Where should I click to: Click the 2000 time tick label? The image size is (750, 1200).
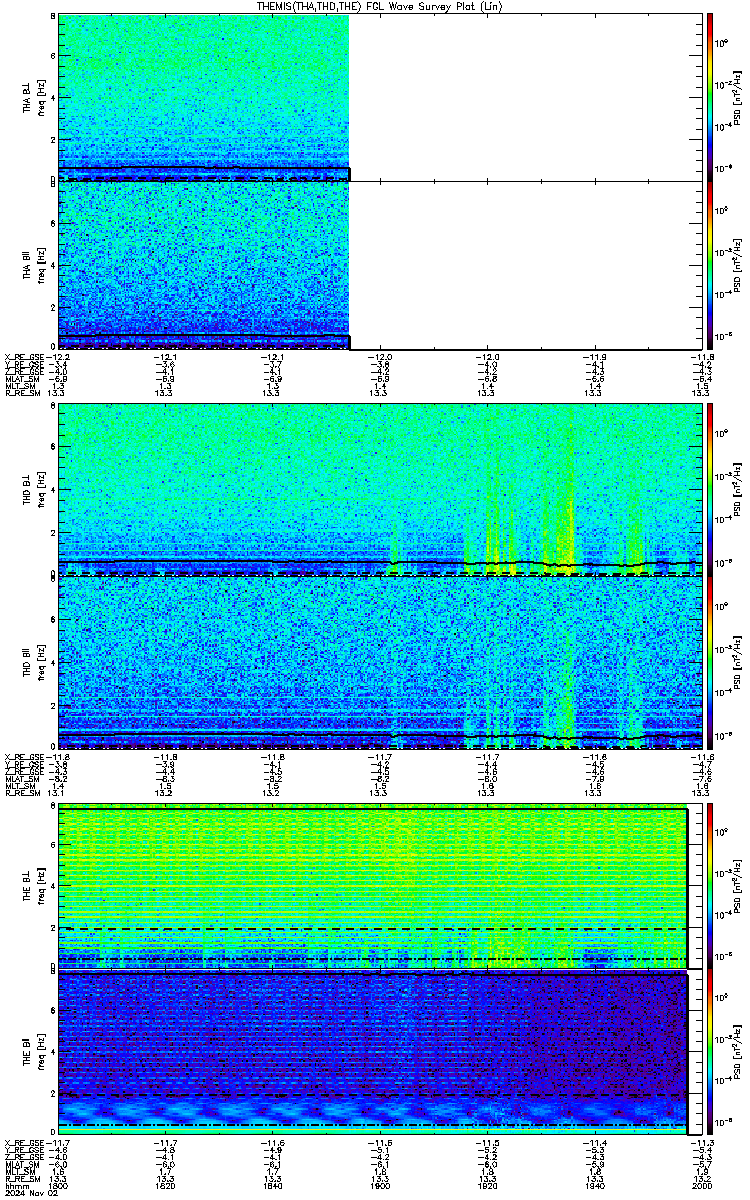701,1185
